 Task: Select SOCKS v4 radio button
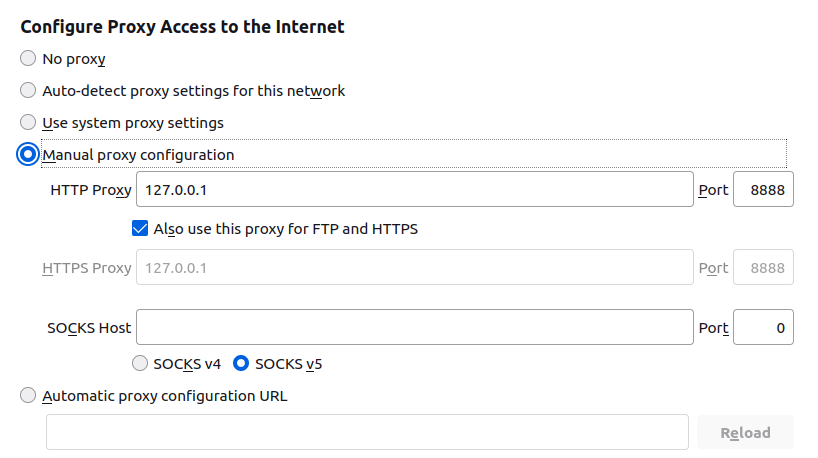pyautogui.click(x=141, y=363)
